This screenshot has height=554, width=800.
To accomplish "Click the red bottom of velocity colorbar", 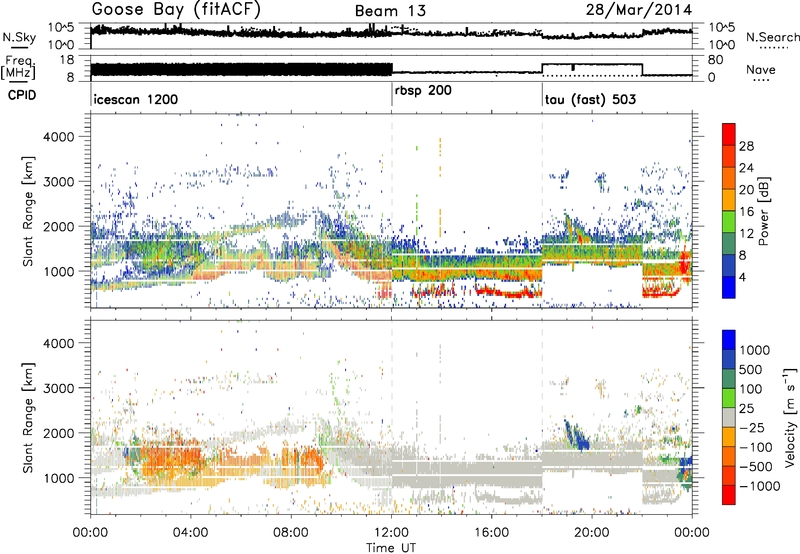I will pyautogui.click(x=729, y=495).
